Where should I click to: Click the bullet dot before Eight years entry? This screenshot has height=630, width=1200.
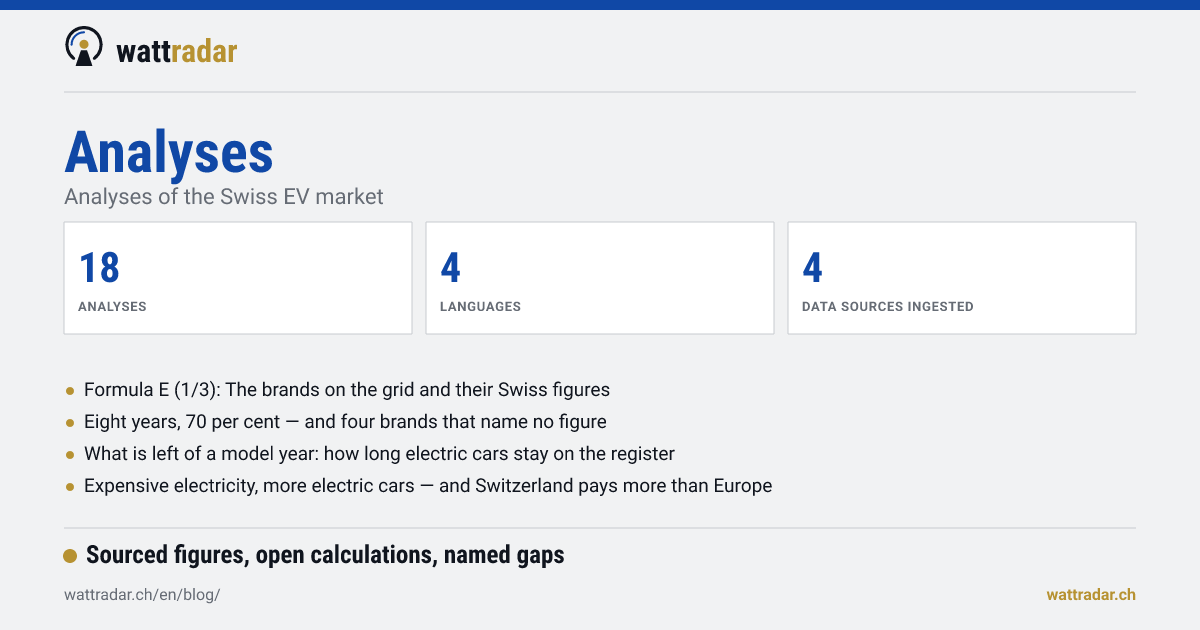70,422
